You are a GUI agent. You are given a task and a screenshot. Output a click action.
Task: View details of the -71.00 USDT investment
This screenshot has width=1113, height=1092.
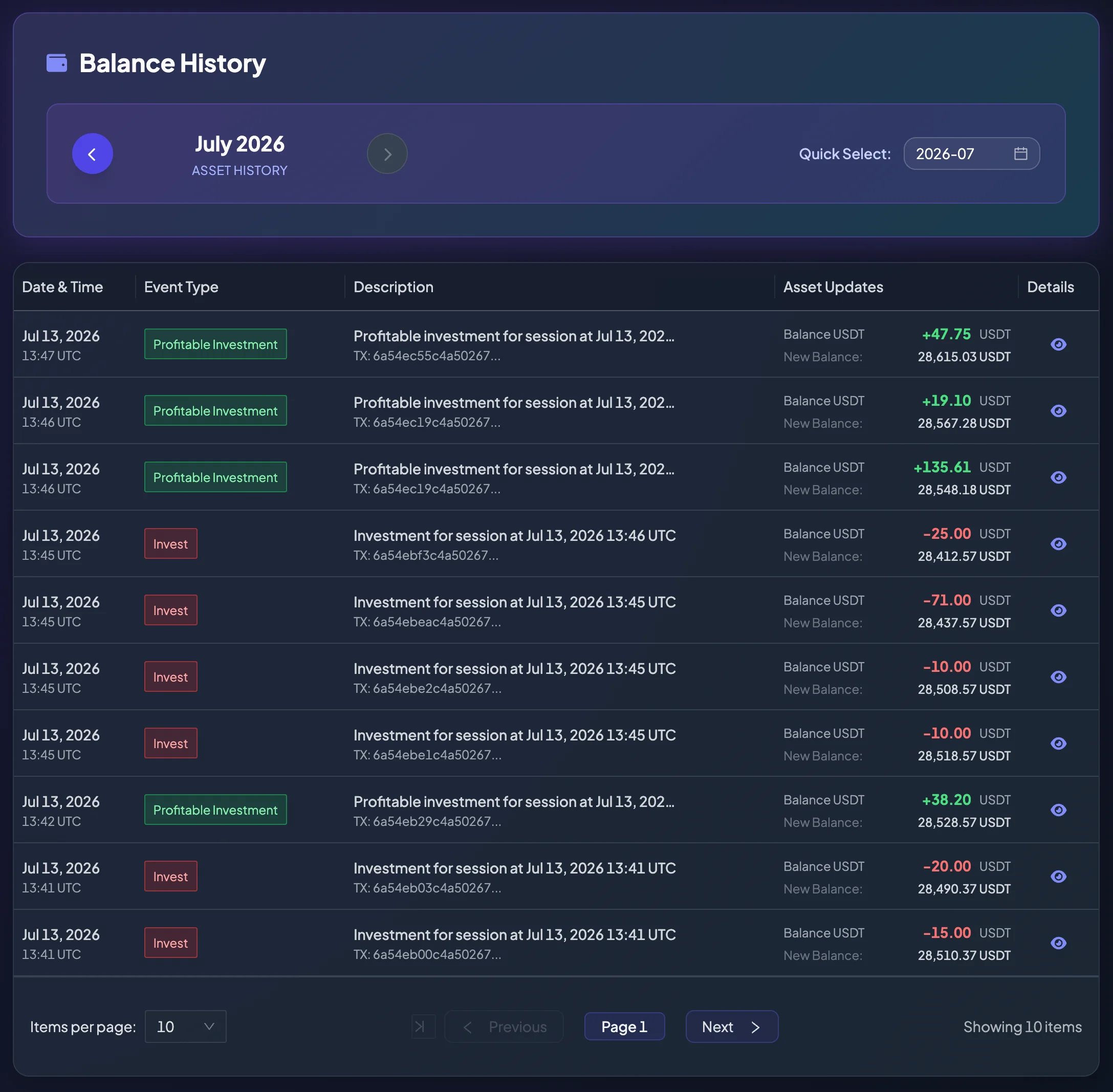1059,610
